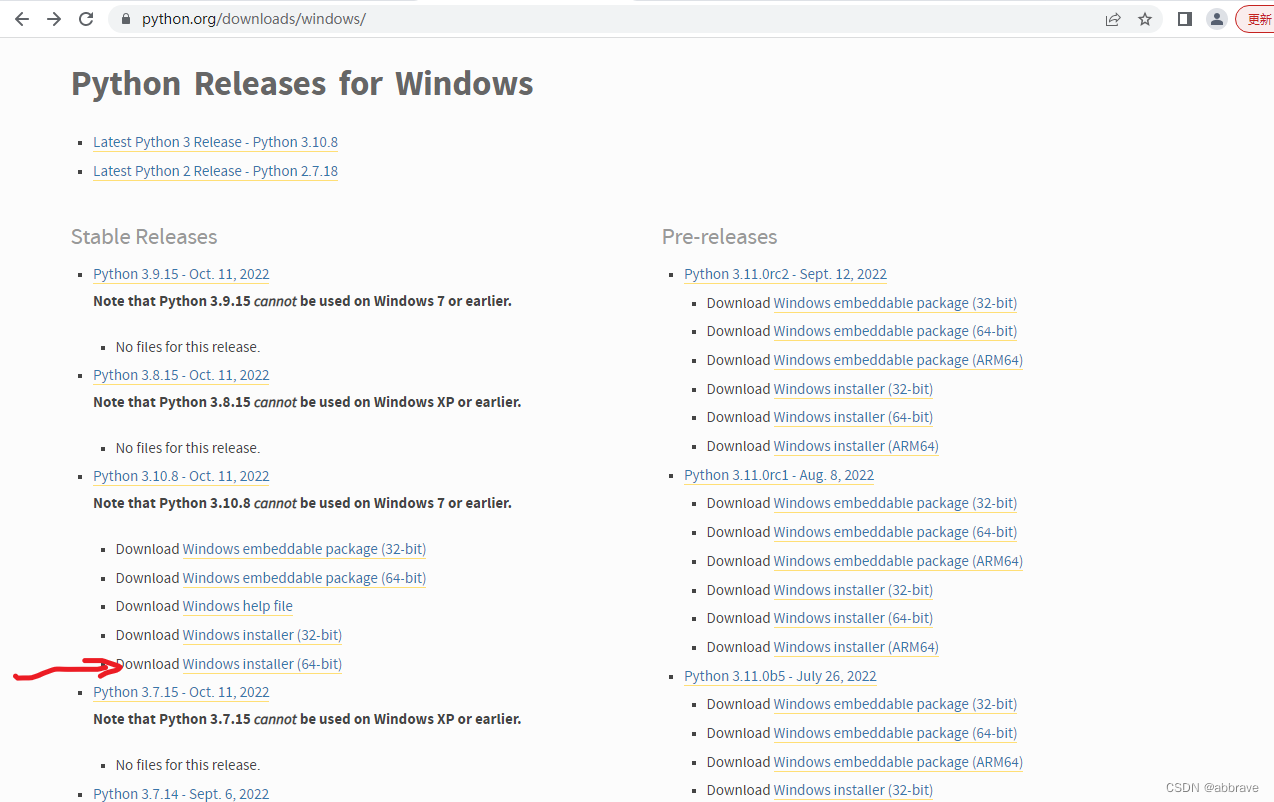
Task: Download 3.11.0rc1 Windows installer (32-bit)
Action: coord(853,590)
